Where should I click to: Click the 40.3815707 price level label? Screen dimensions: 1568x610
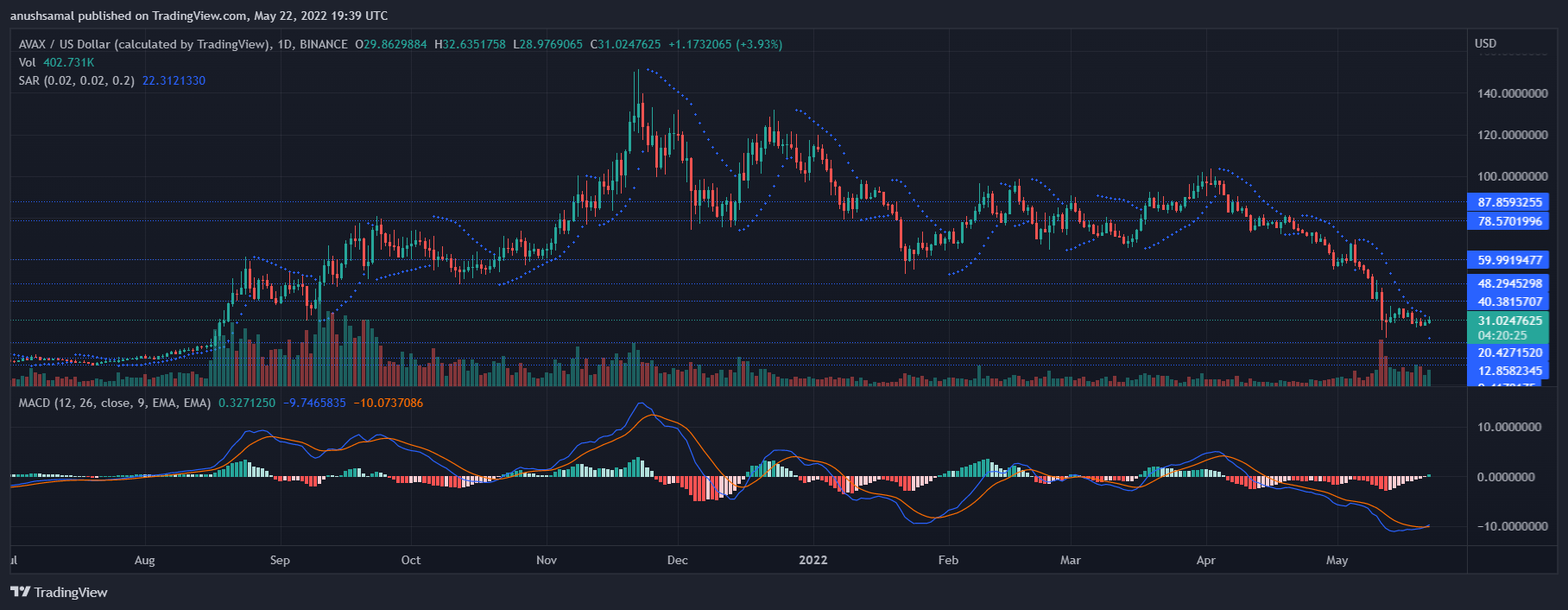coord(1509,302)
